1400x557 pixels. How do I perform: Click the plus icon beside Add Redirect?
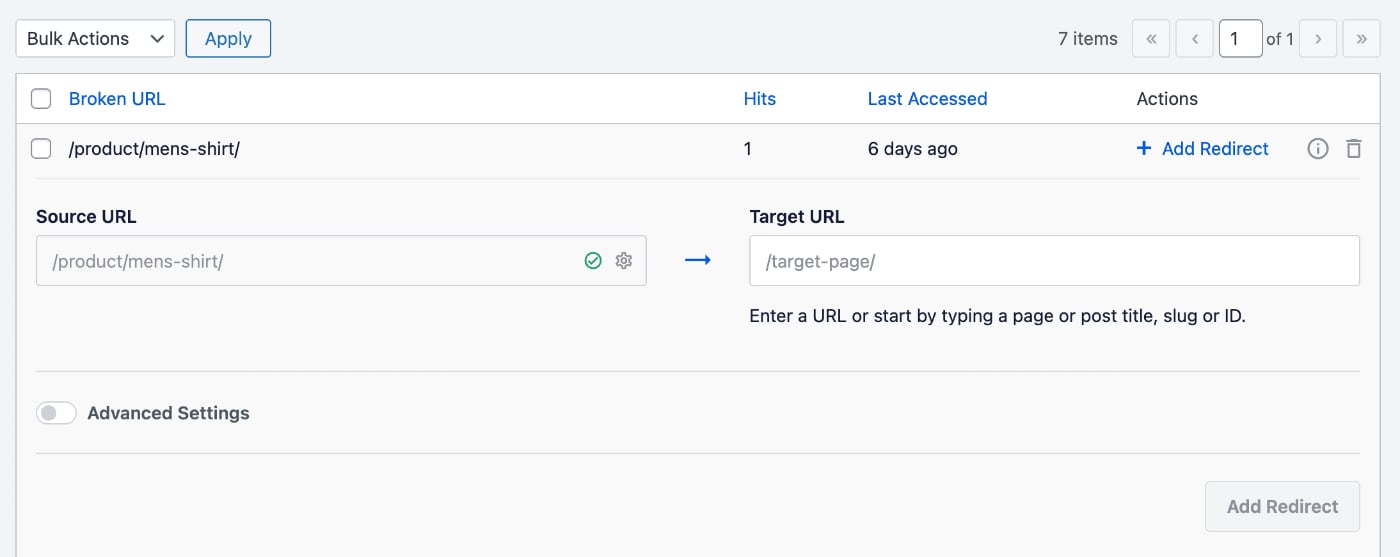(x=1144, y=149)
